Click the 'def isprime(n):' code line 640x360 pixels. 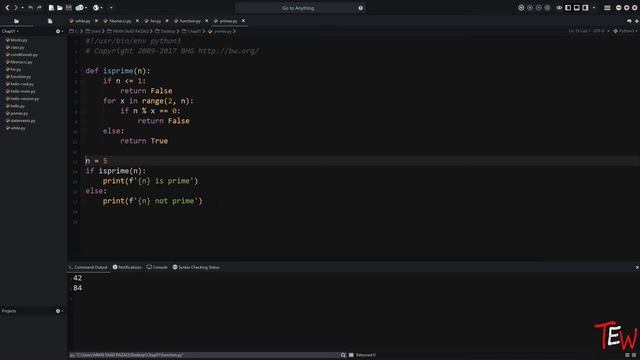click(x=118, y=71)
